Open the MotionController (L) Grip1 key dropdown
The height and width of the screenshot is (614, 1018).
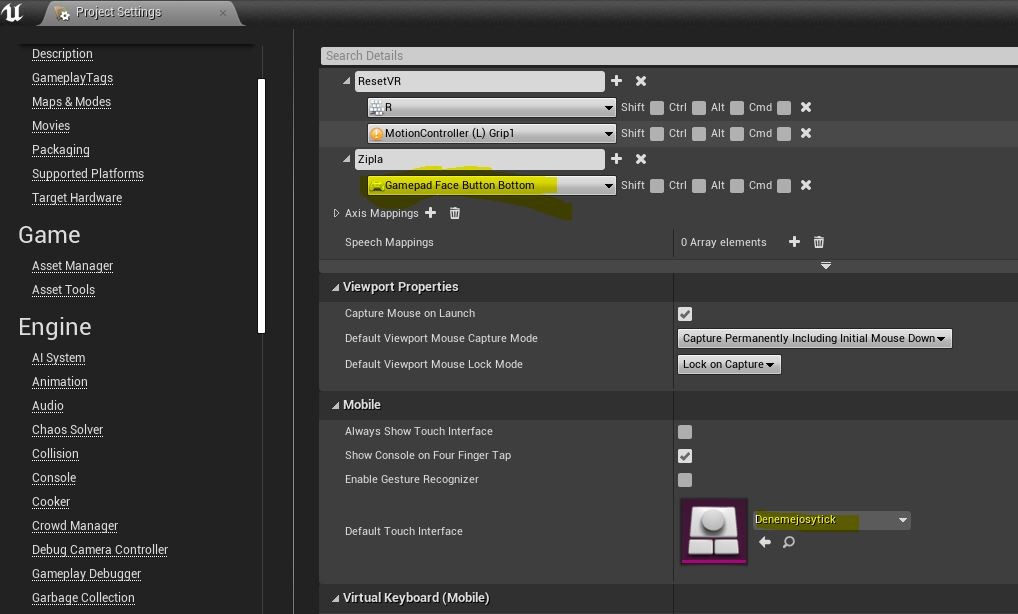491,133
